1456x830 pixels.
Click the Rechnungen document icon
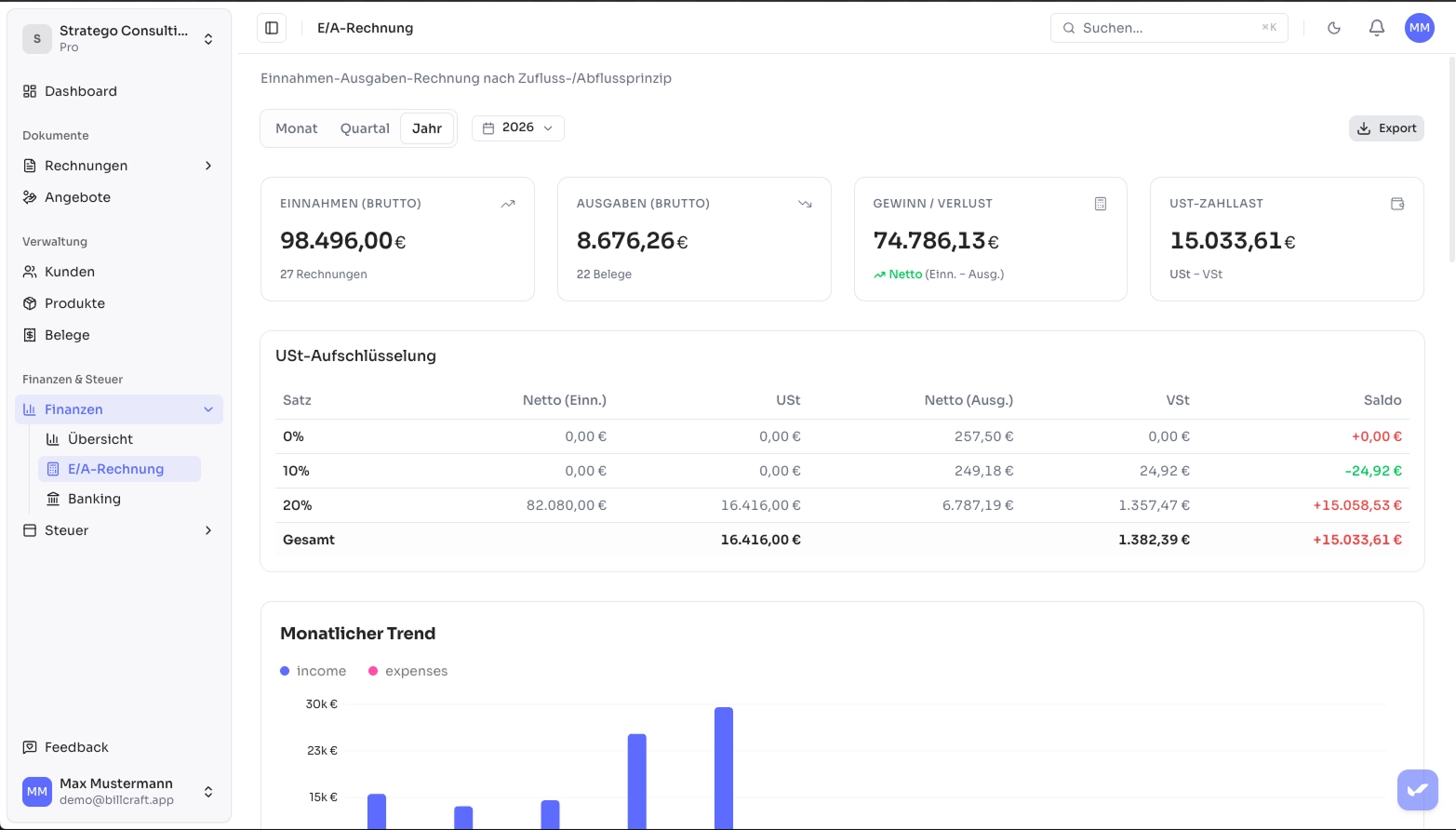point(30,166)
